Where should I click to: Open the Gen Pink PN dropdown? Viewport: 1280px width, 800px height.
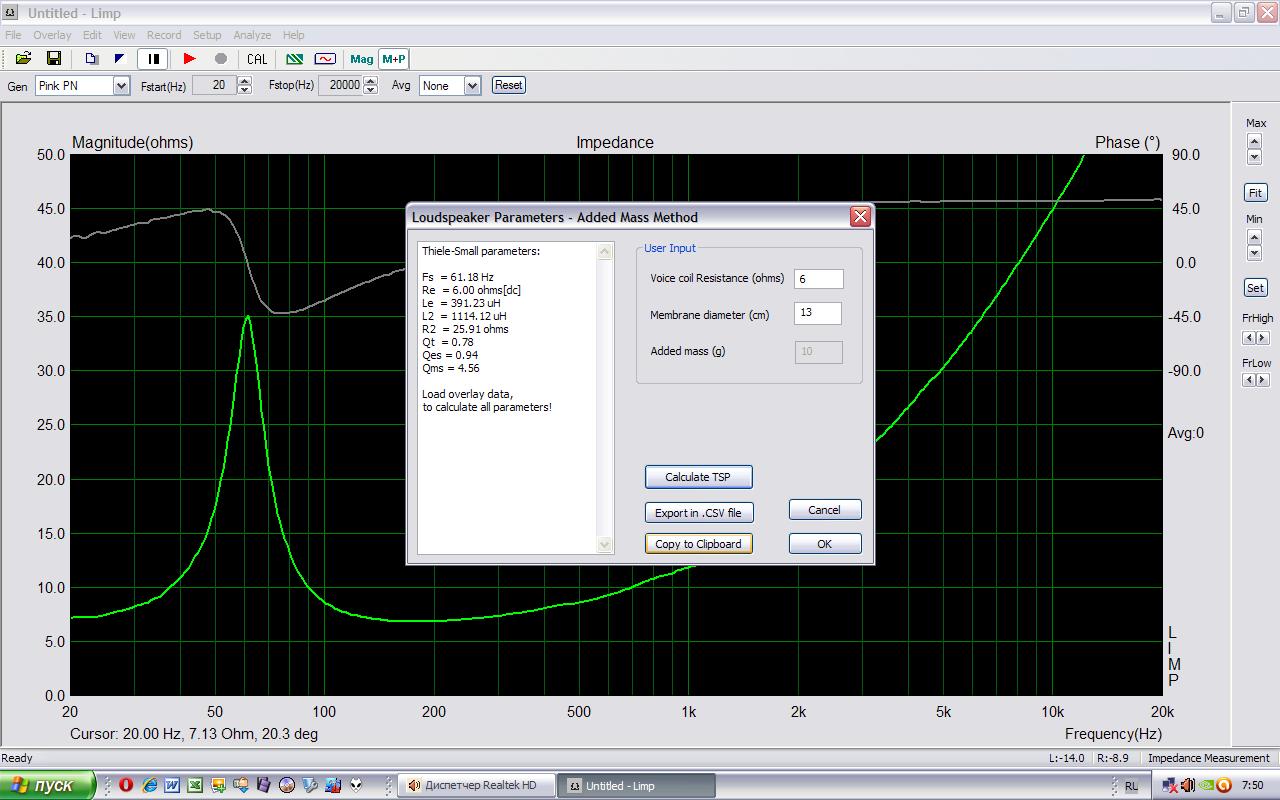coord(121,86)
